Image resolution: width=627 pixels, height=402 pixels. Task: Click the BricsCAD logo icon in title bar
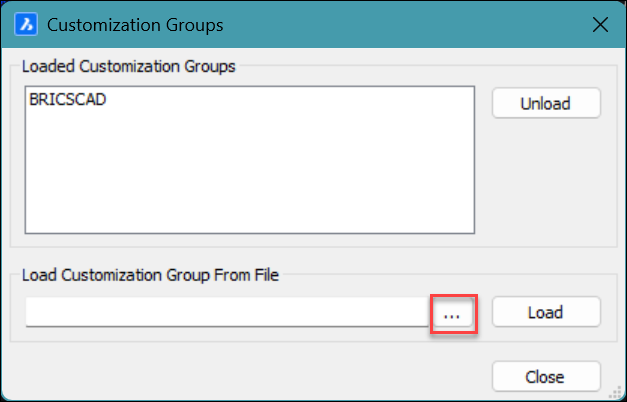(28, 23)
